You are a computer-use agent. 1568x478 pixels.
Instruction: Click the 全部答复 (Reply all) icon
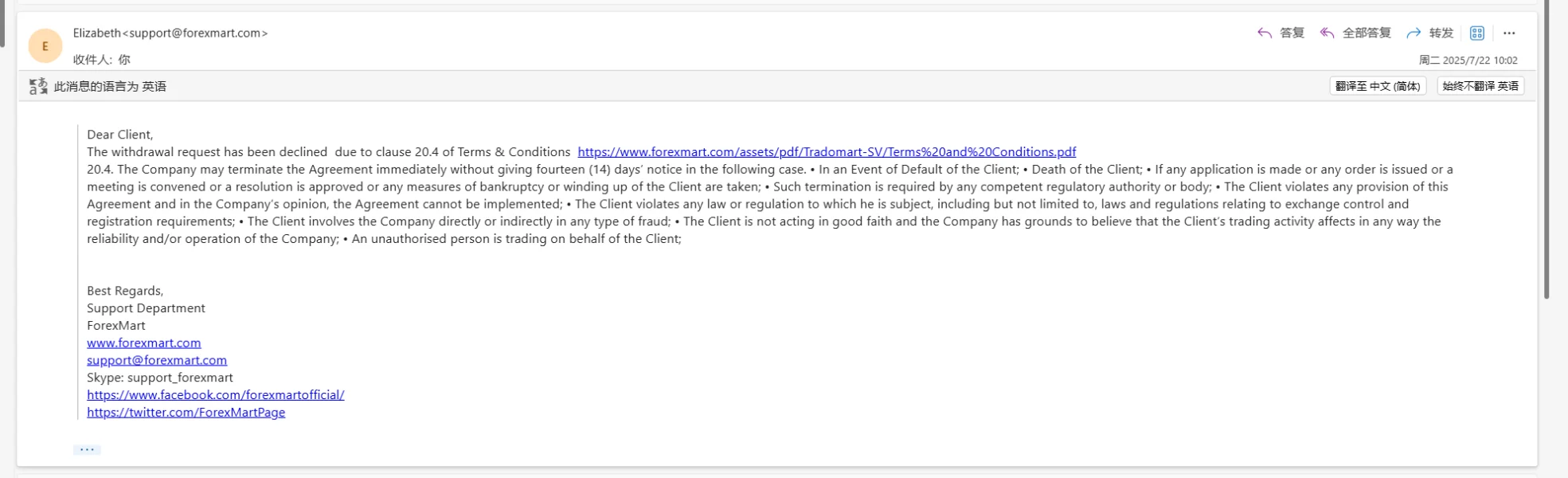[1327, 33]
